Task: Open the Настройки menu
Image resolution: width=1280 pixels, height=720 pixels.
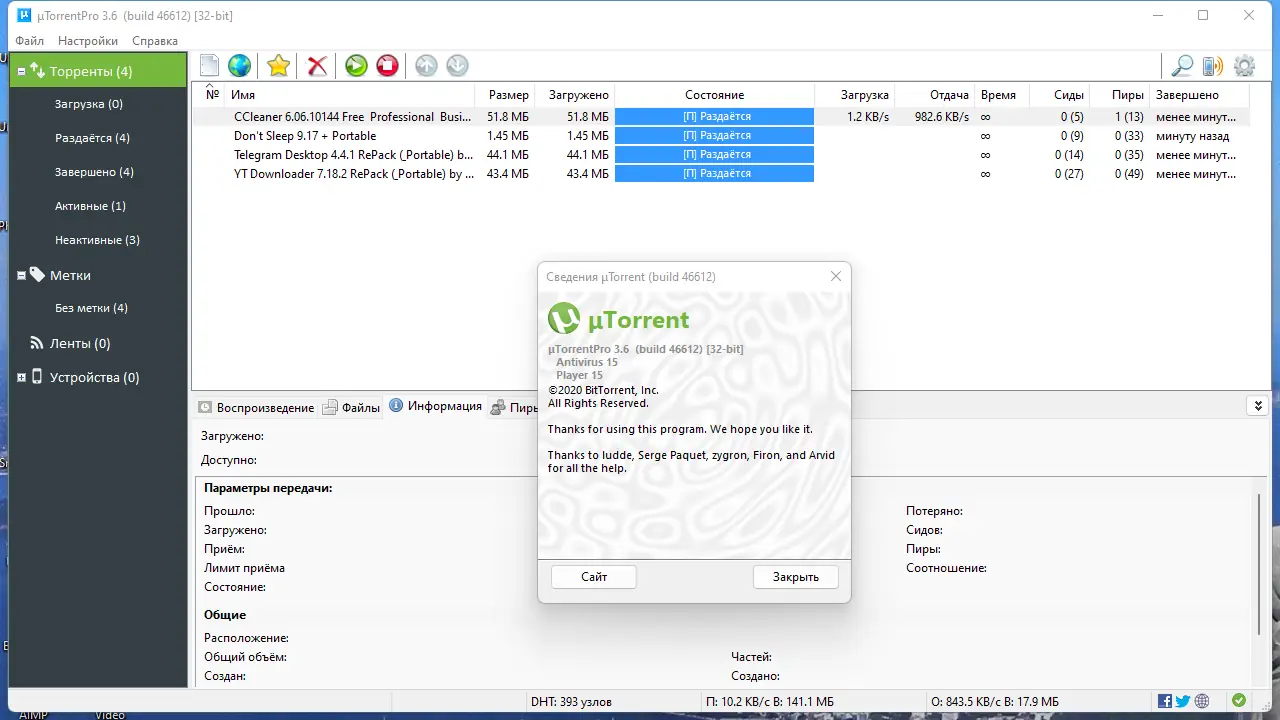Action: click(x=87, y=41)
